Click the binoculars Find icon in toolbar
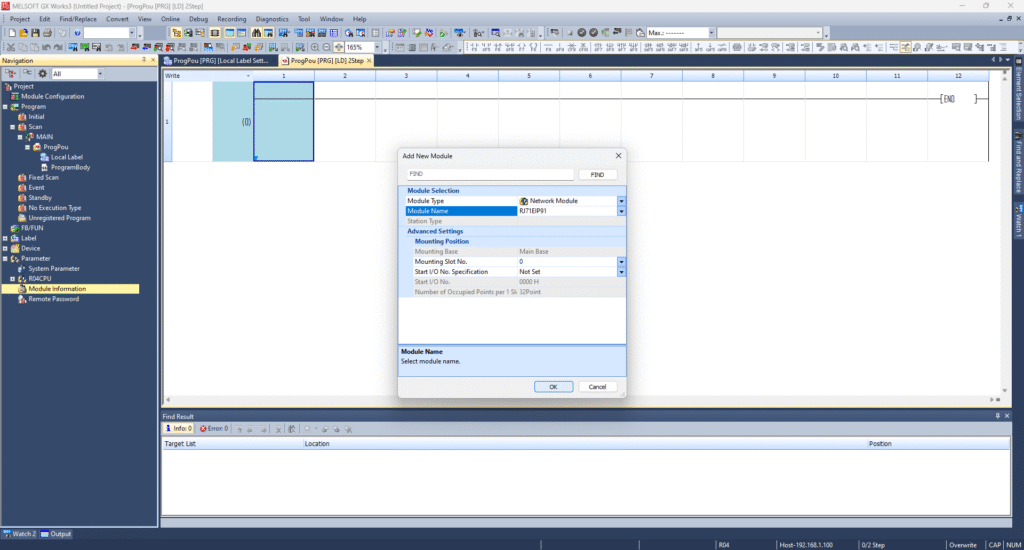The width and height of the screenshot is (1024, 550). point(256,33)
